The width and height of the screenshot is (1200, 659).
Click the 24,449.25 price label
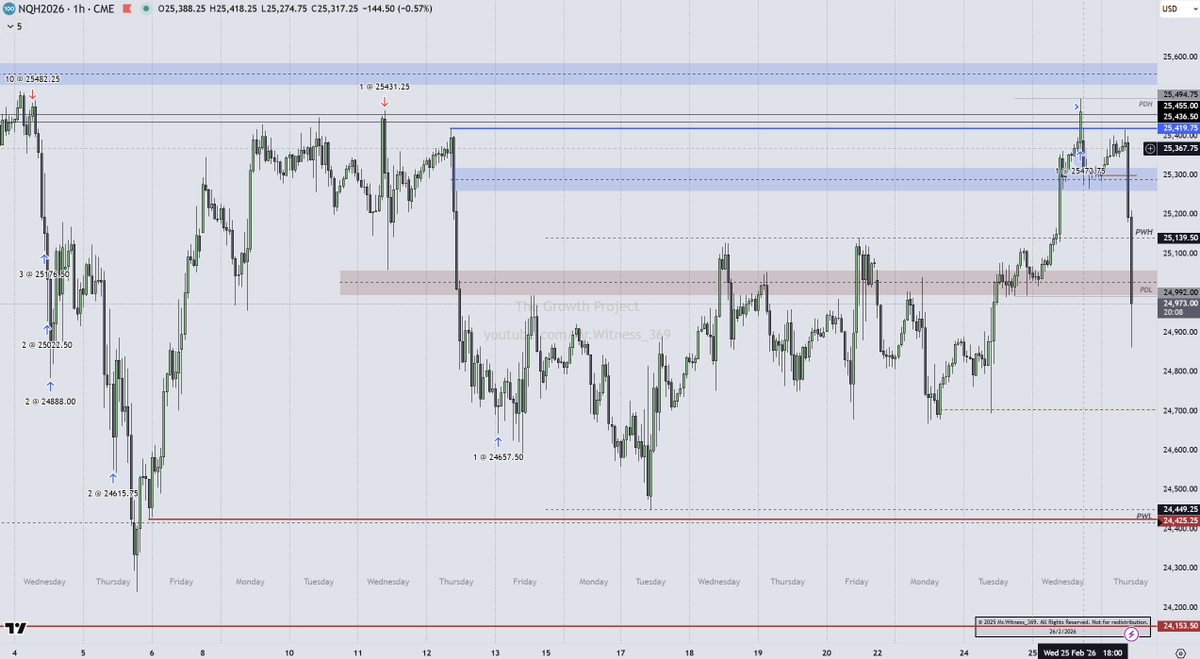point(1178,509)
